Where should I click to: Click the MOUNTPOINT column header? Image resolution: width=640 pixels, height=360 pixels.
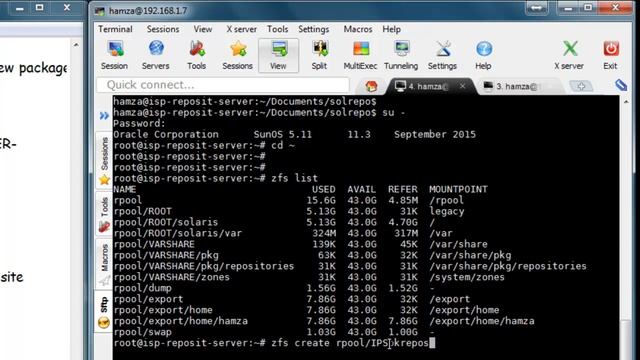coord(458,189)
